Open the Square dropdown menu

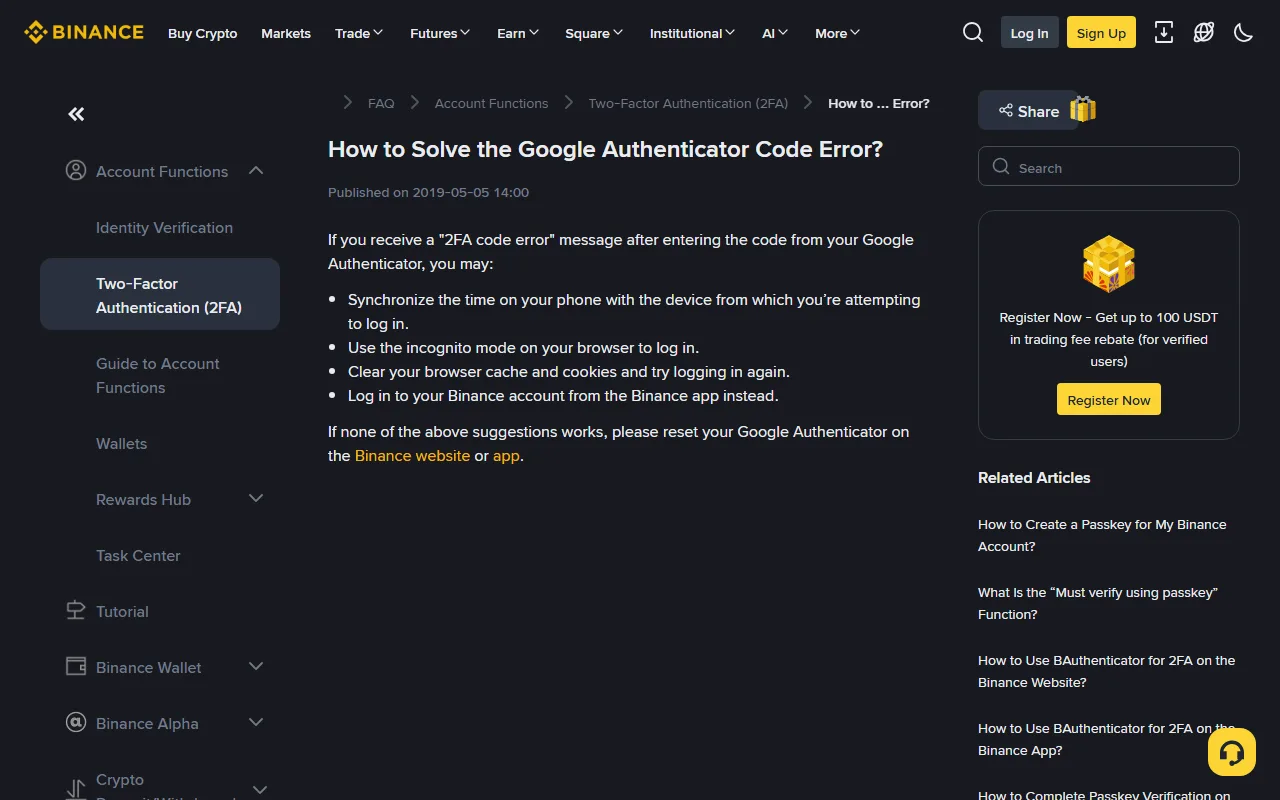coord(594,33)
